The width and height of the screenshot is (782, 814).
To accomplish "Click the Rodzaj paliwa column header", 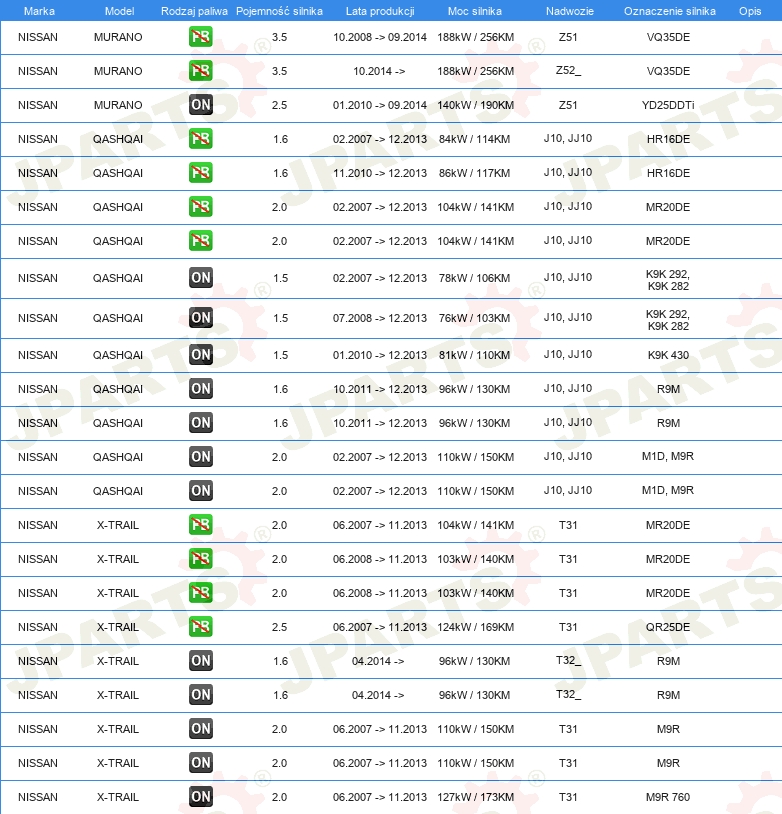I will (x=194, y=11).
